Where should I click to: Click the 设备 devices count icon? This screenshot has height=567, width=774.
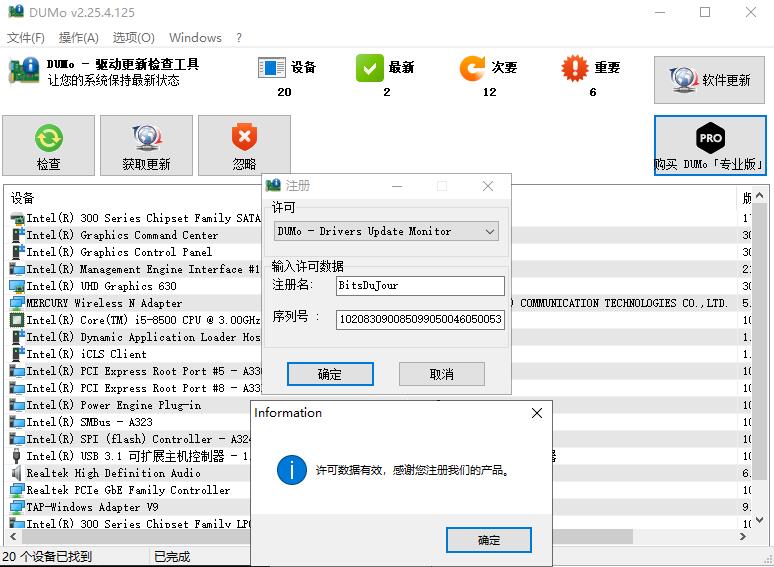coord(272,68)
